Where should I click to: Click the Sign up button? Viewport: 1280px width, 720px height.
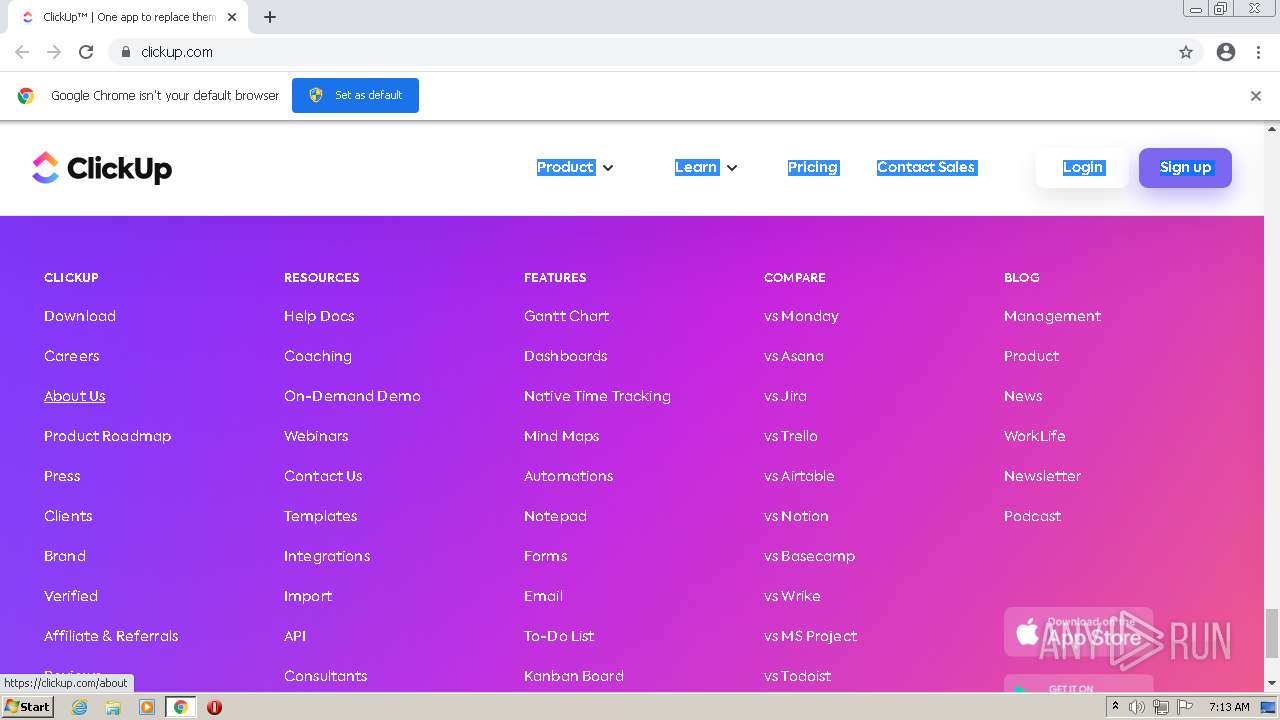click(1185, 167)
